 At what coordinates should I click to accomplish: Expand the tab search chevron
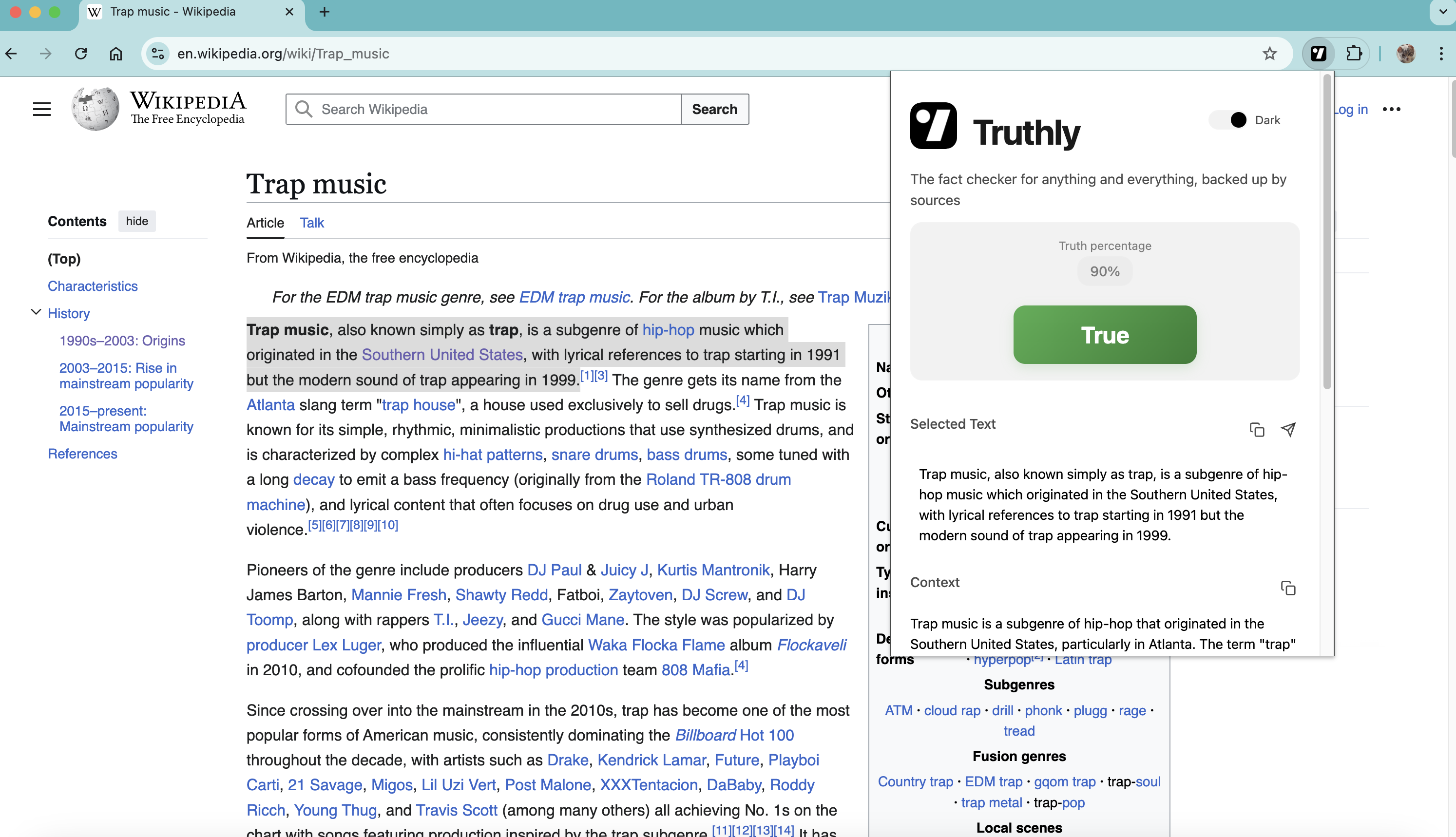[x=1443, y=12]
